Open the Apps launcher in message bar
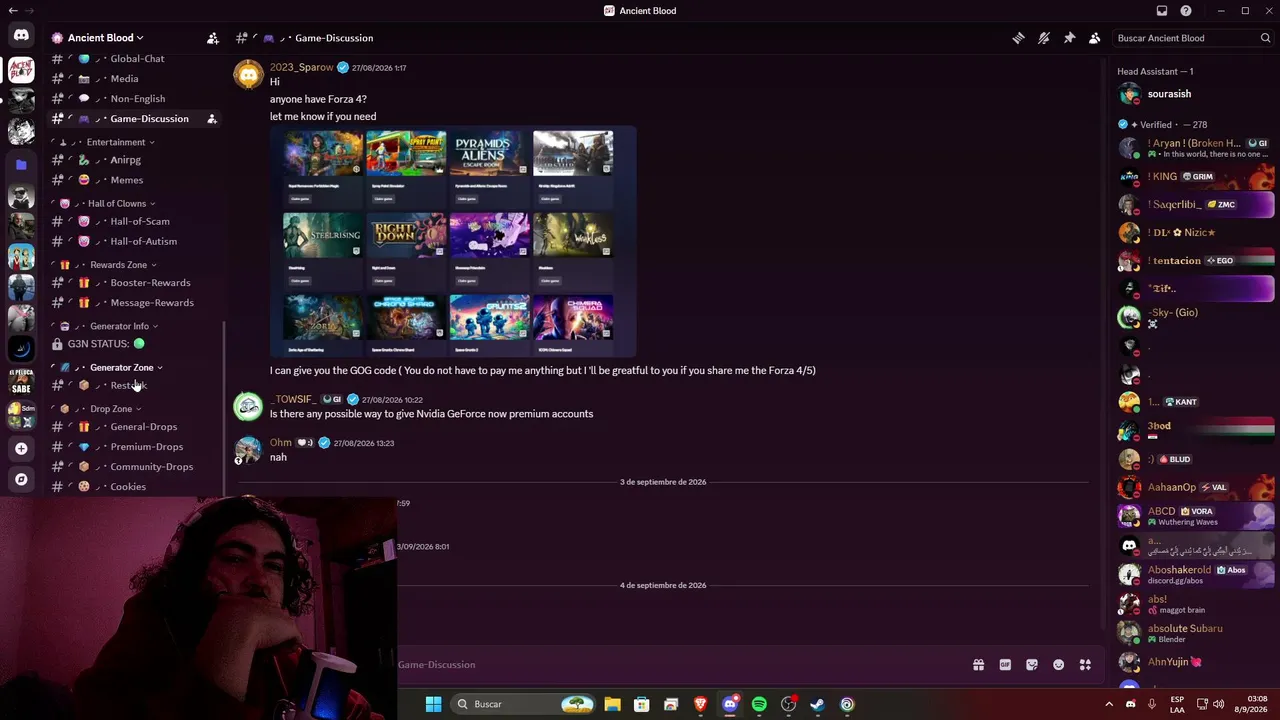 point(1085,665)
